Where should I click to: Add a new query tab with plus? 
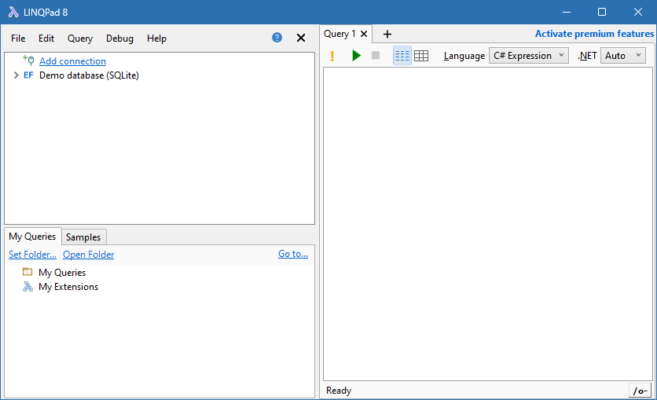[x=387, y=34]
